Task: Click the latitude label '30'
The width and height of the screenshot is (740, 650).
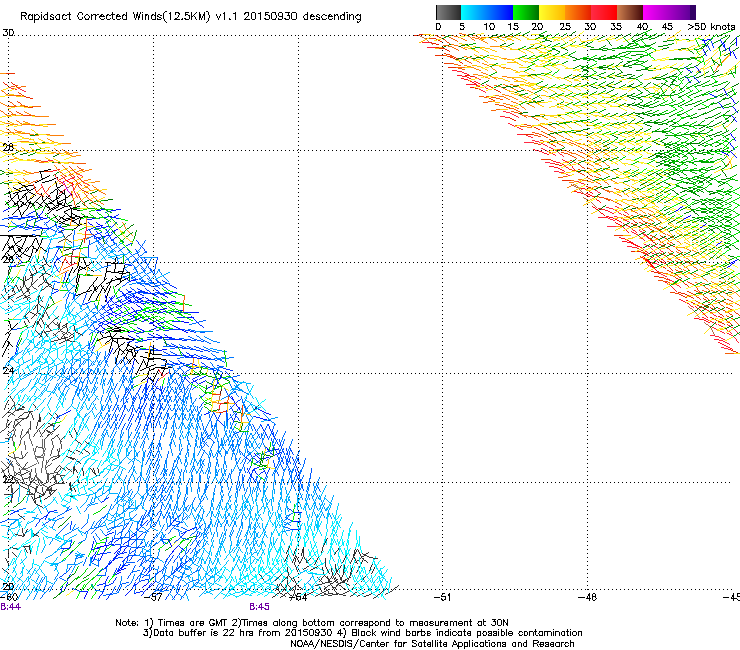Action: pyautogui.click(x=8, y=33)
